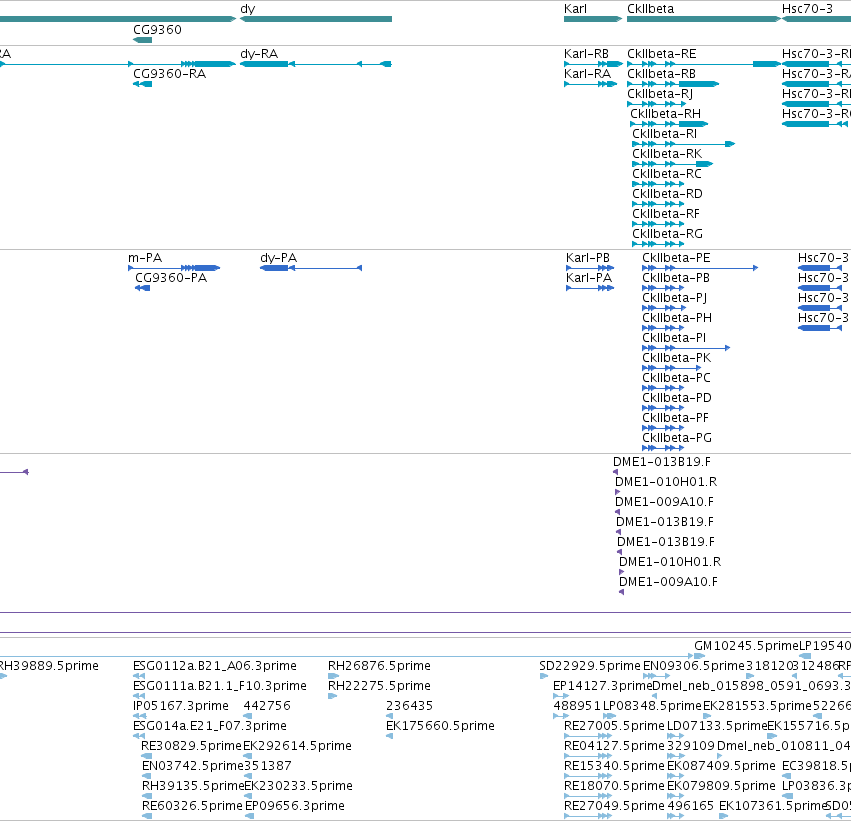The height and width of the screenshot is (821, 851).
Task: Select the CkIIbeta-PB protein label
Action: pos(676,278)
